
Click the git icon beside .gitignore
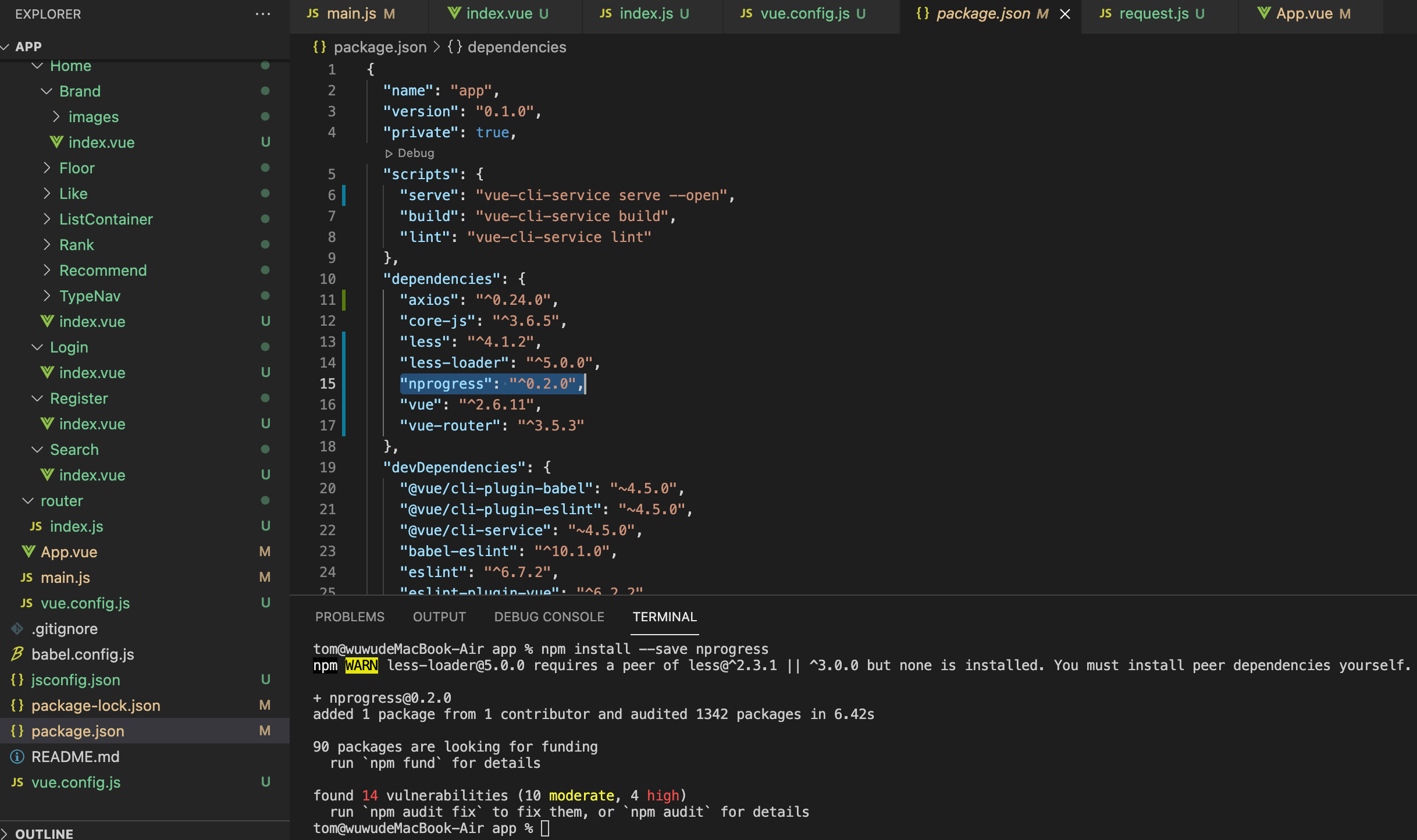pyautogui.click(x=17, y=628)
